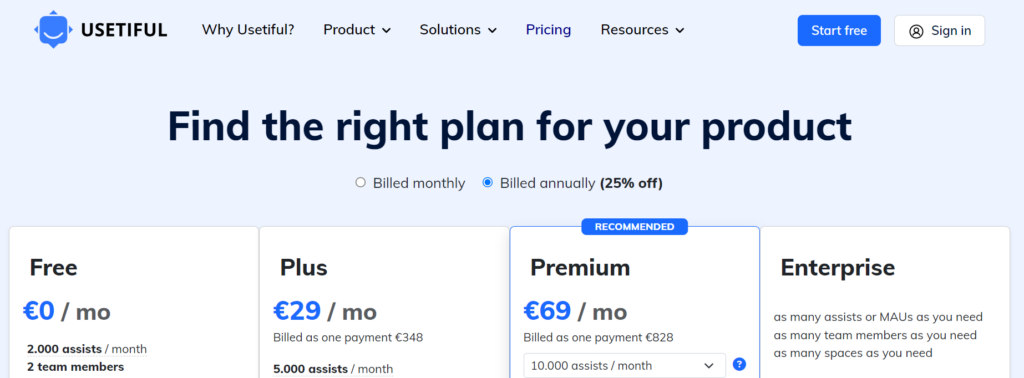The image size is (1024, 378).
Task: Click the Start free button
Action: (839, 31)
